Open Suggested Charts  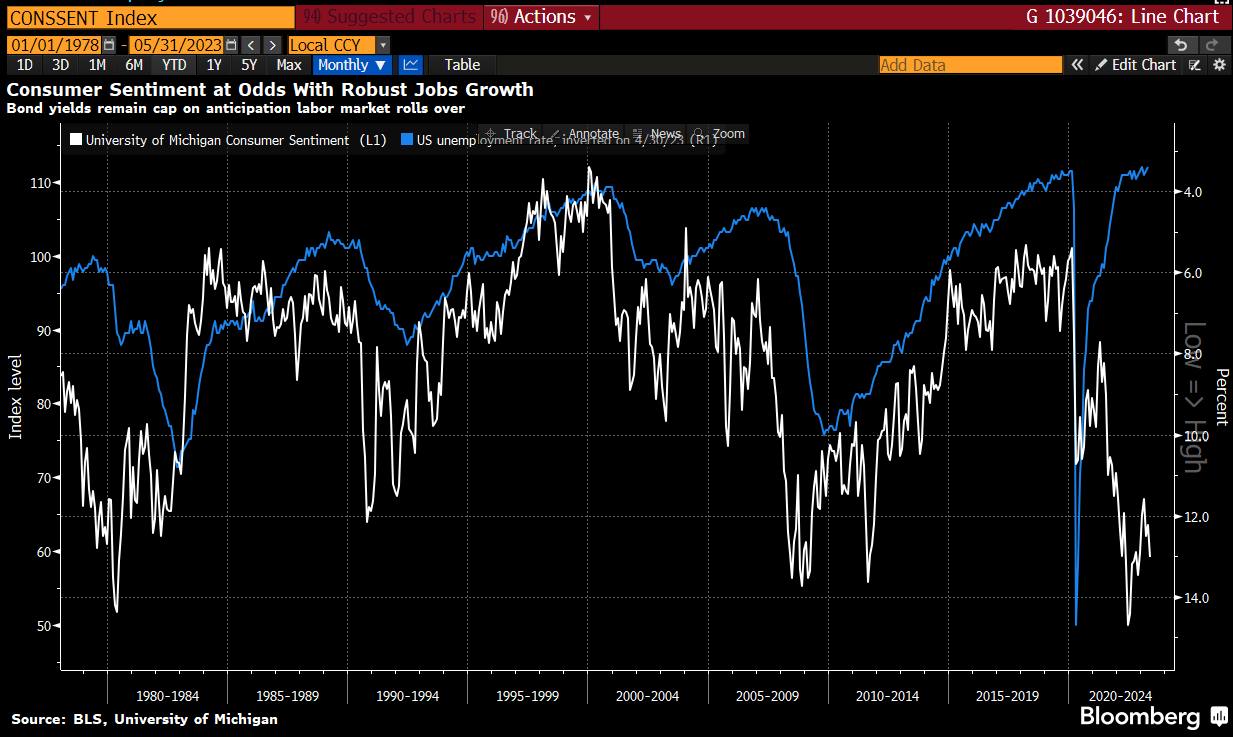point(389,17)
